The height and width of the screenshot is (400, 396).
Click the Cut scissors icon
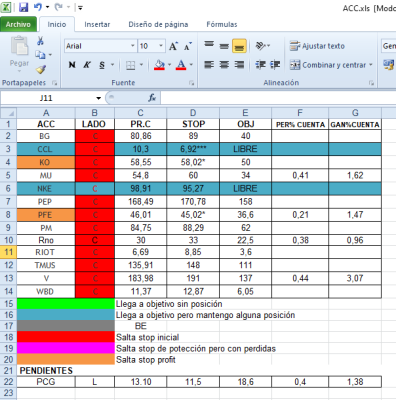40,41
